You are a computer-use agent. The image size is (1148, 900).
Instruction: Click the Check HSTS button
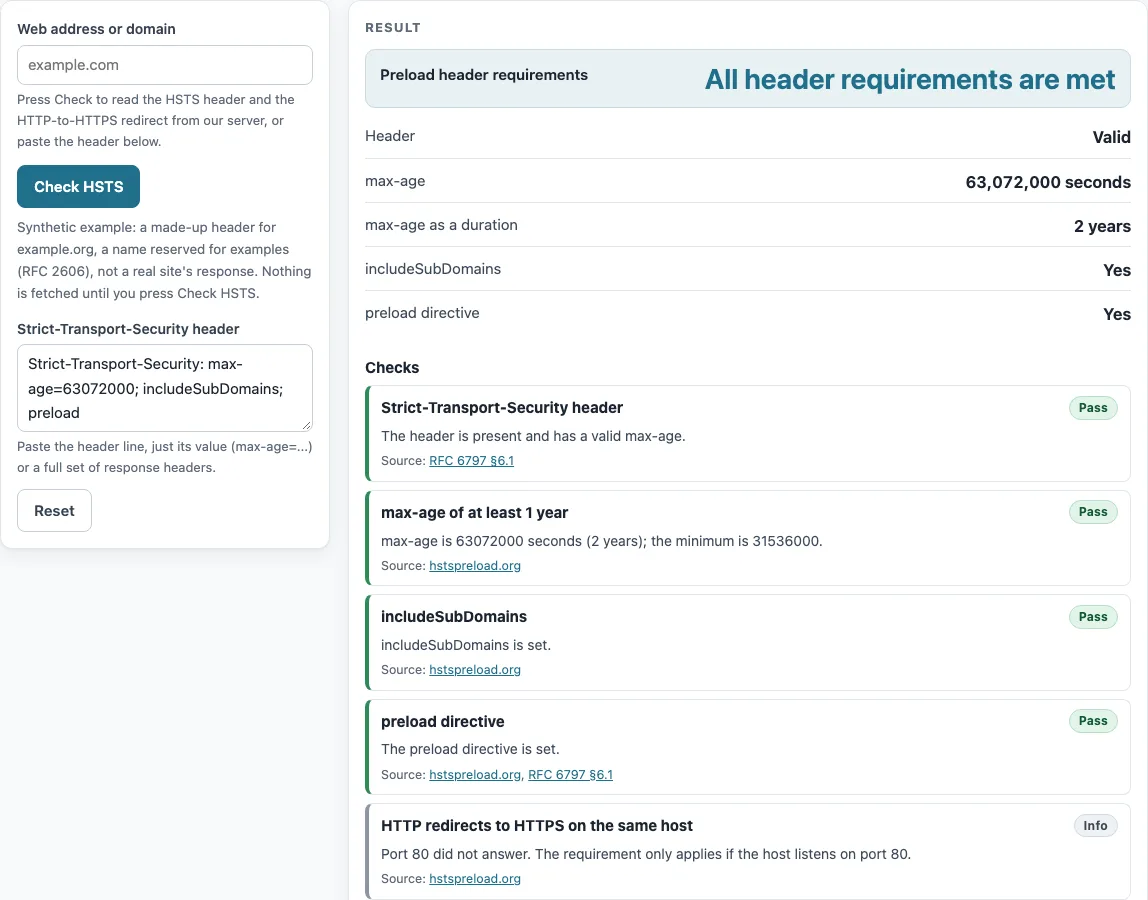[78, 187]
